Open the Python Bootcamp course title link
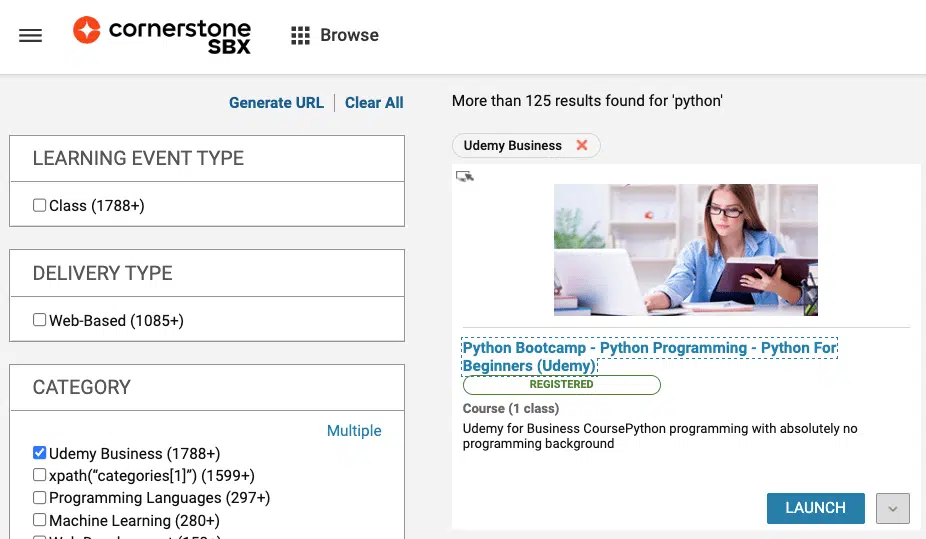This screenshot has height=539, width=926. 649,357
